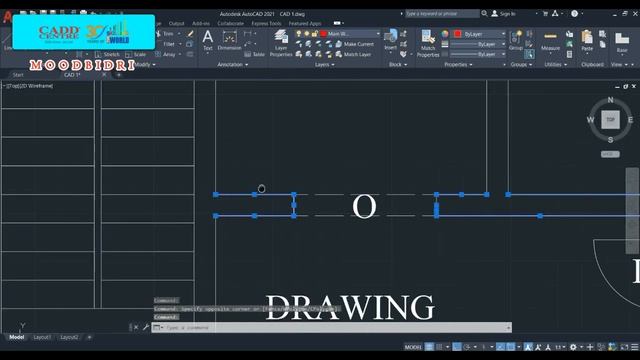
Task: Select the Stretch tool
Action: point(107,54)
